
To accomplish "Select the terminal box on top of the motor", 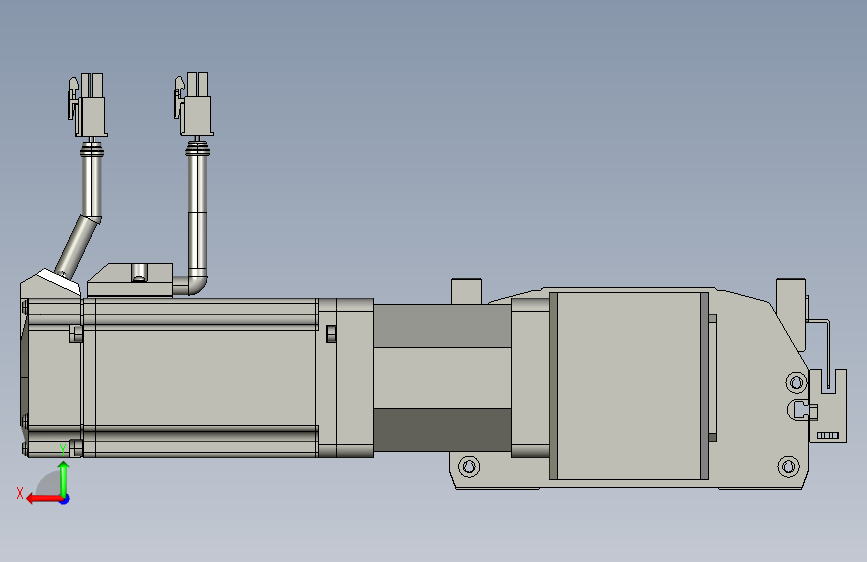I will (x=130, y=280).
